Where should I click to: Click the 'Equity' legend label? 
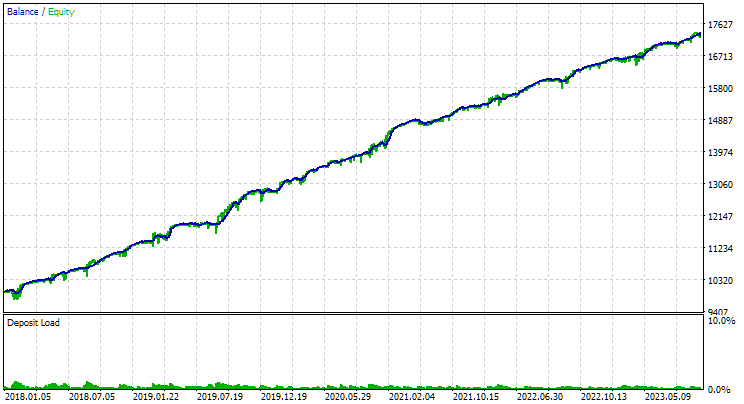61,12
